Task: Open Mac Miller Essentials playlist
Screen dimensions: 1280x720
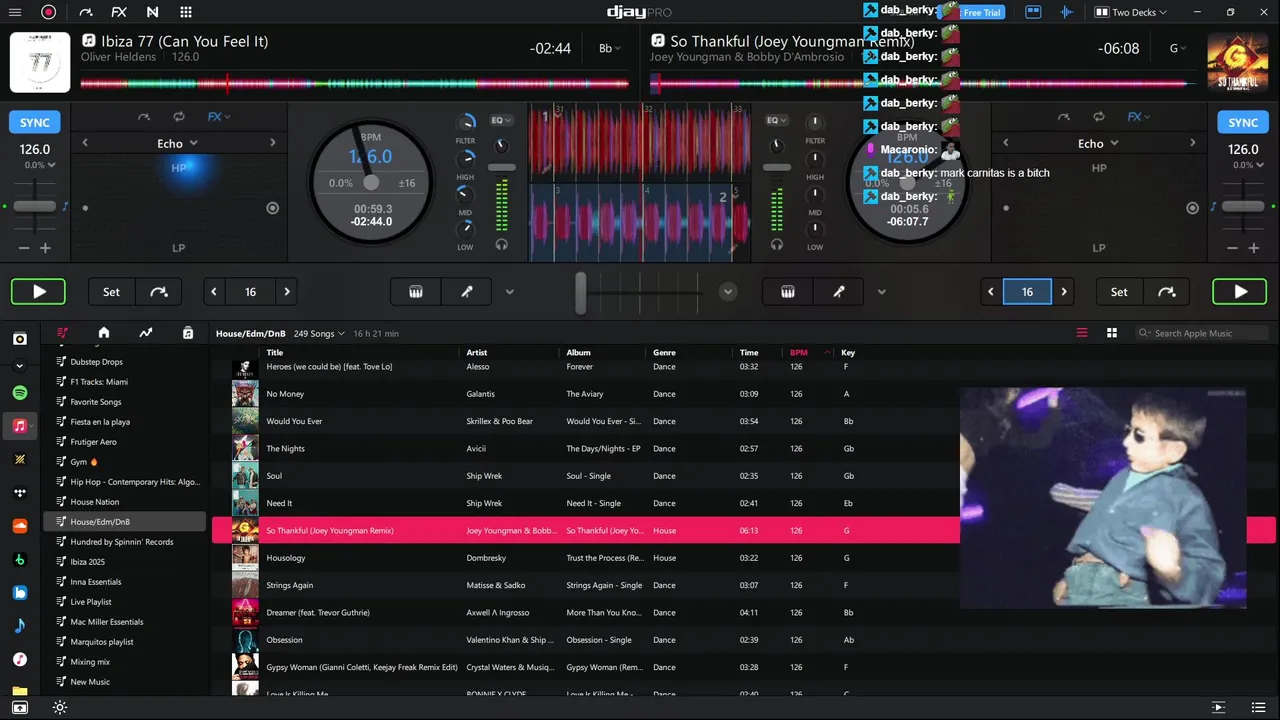Action: point(106,622)
